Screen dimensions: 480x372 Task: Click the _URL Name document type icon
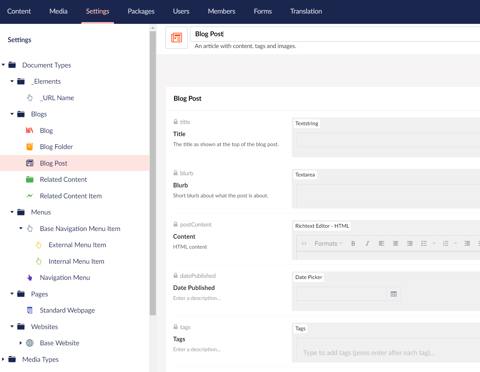(30, 98)
